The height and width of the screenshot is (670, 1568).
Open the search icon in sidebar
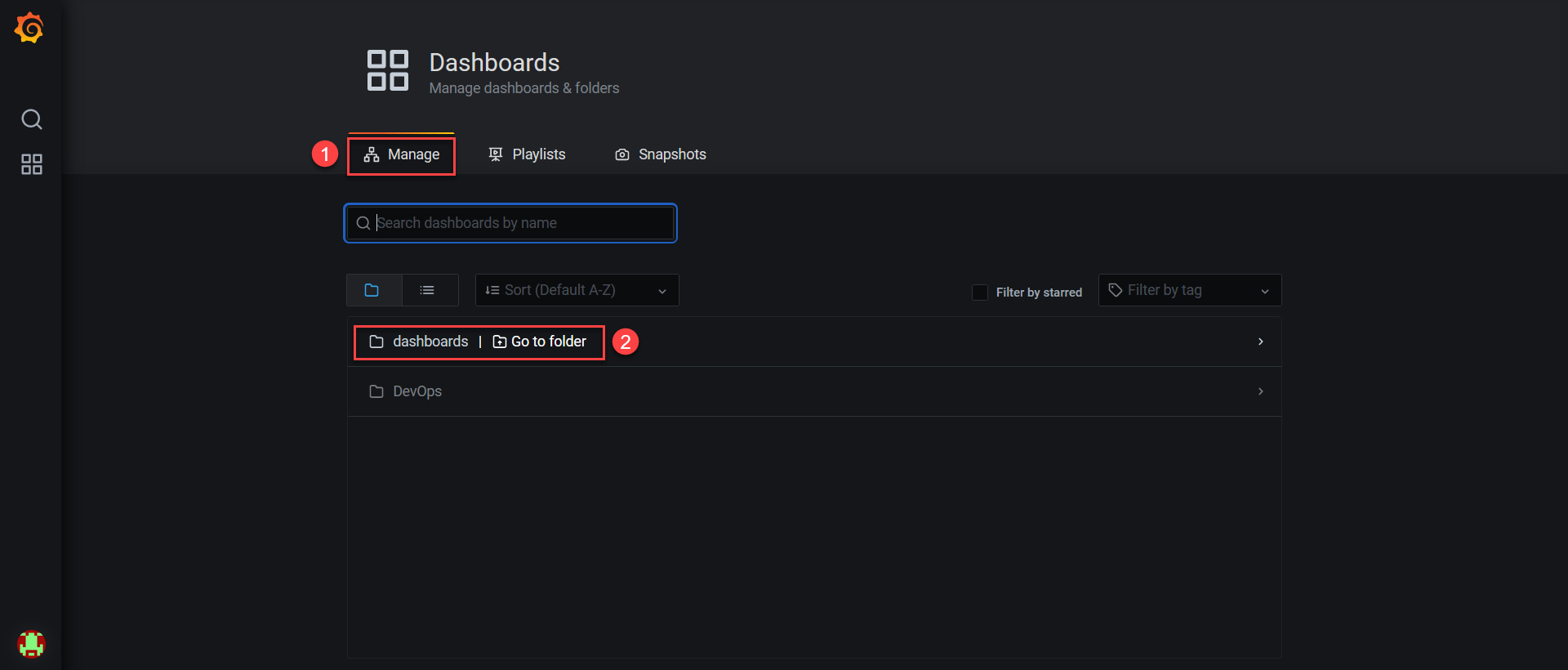32,119
